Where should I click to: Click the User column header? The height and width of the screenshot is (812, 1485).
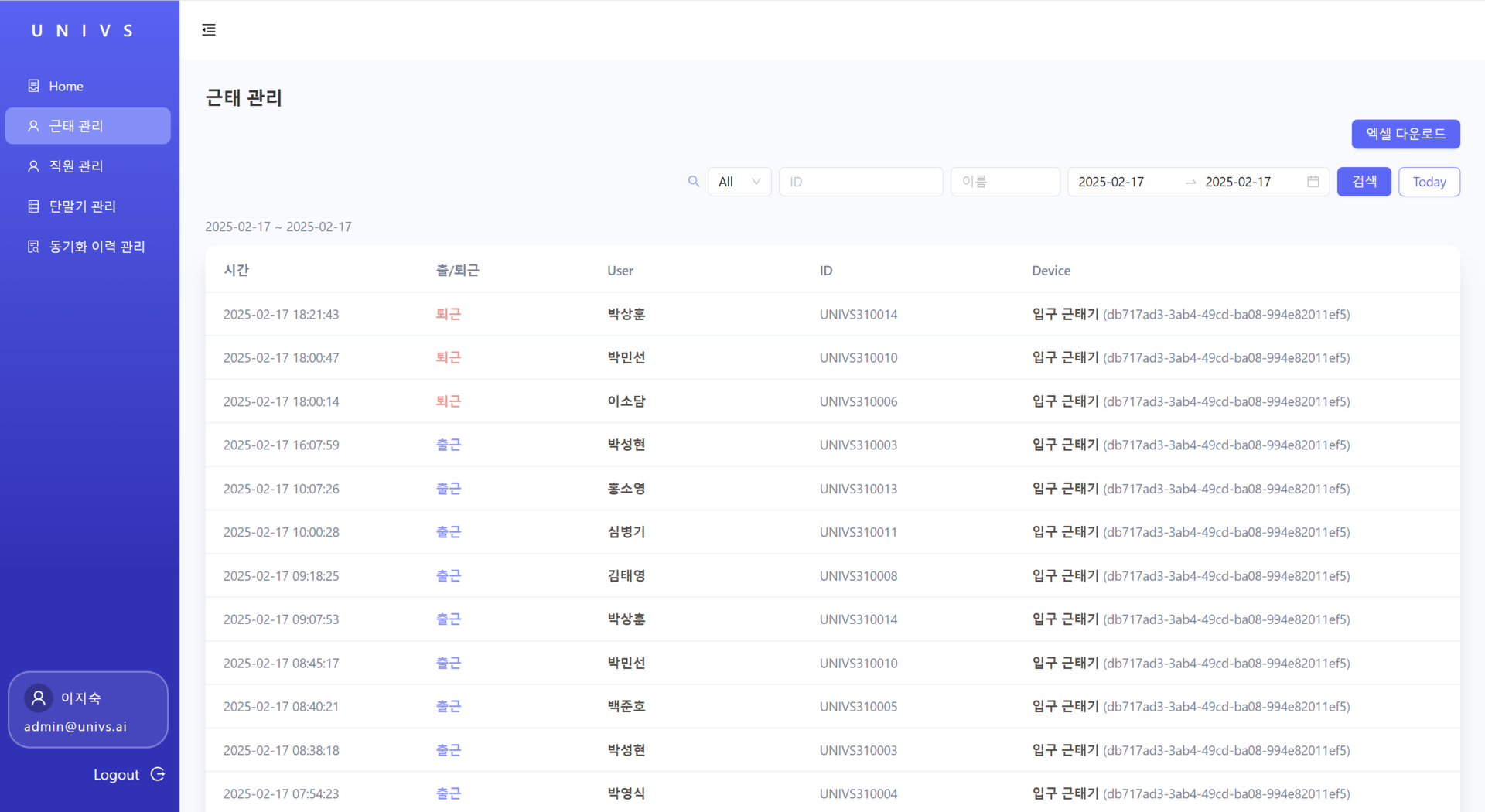tap(620, 271)
